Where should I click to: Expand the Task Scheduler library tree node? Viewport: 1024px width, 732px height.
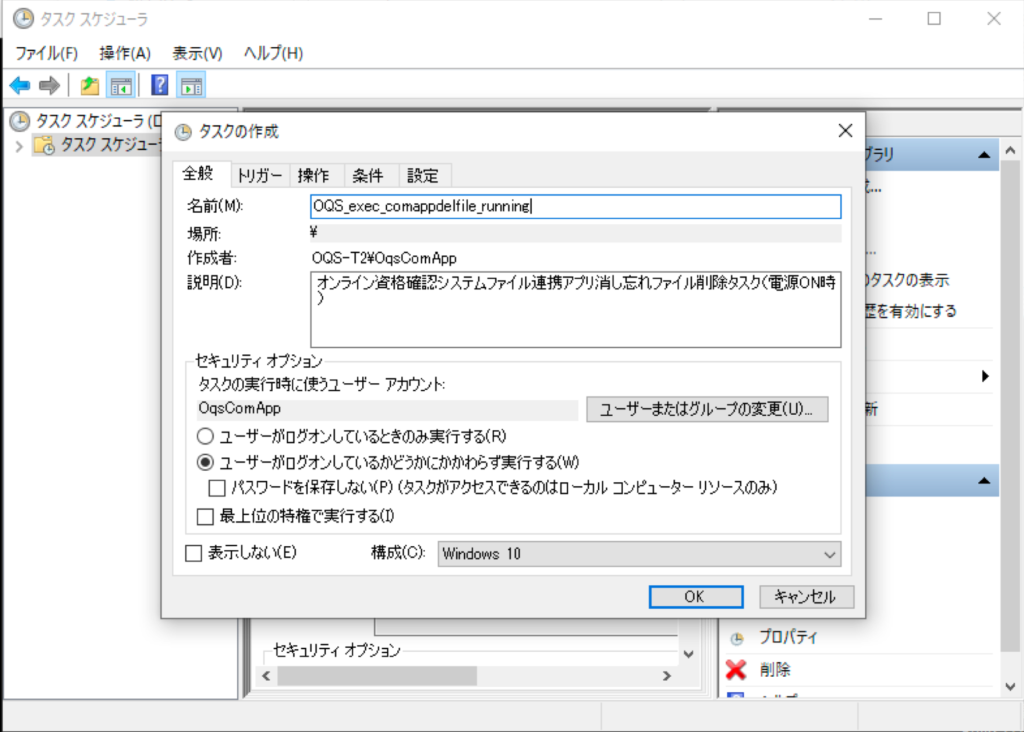pos(19,147)
